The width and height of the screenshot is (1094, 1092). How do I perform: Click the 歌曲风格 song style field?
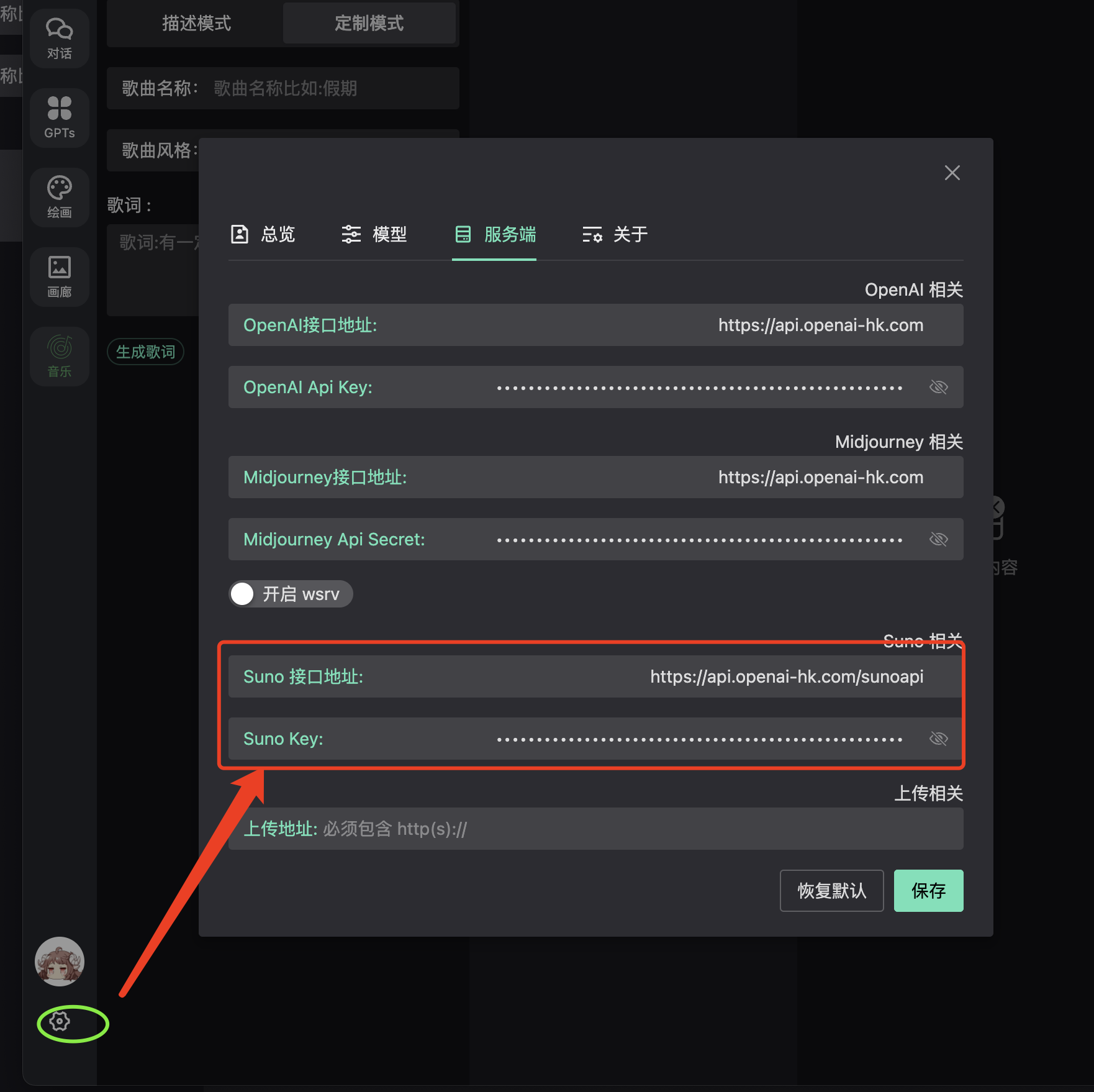(x=153, y=150)
